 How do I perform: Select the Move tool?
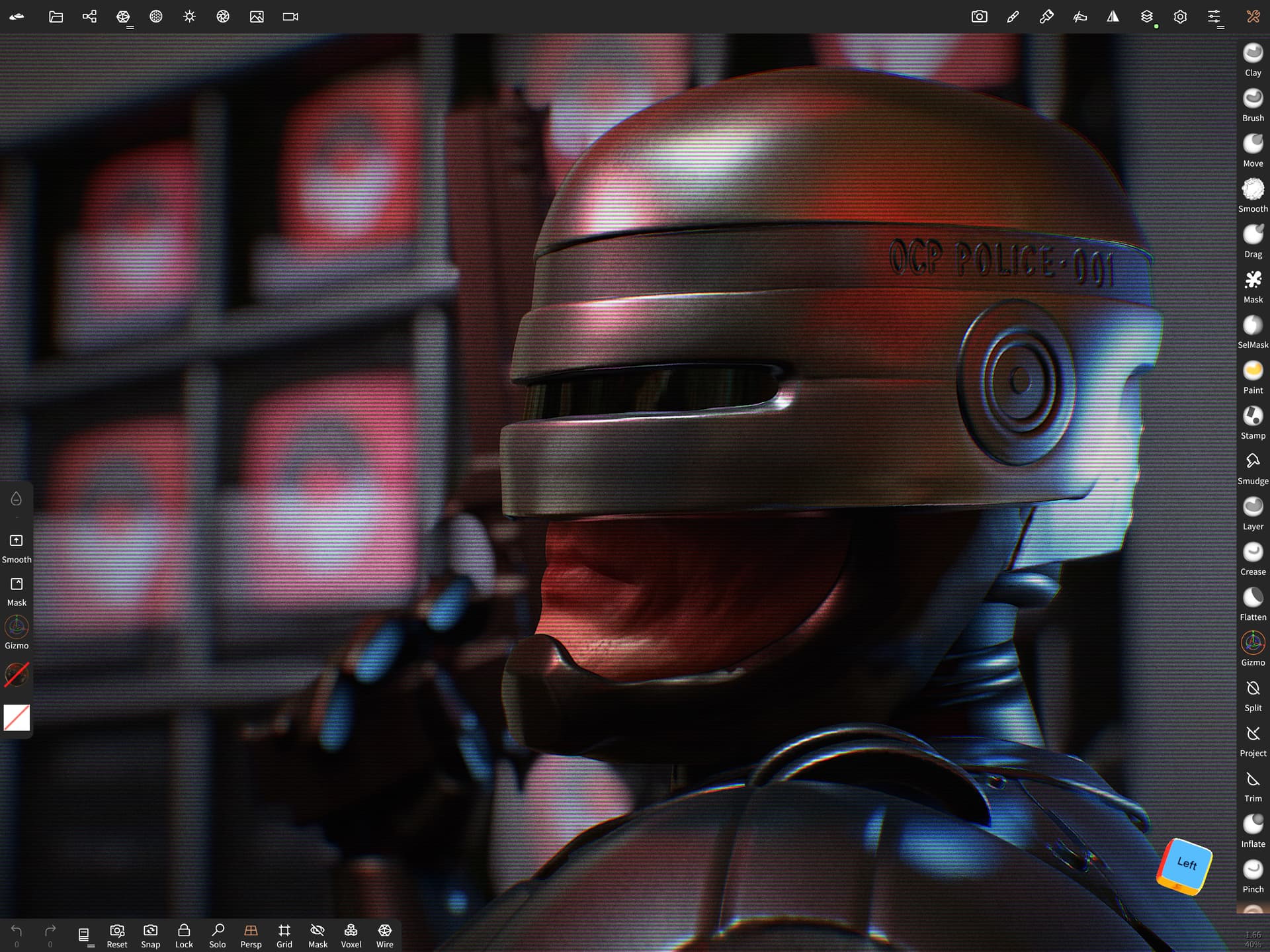tap(1253, 151)
